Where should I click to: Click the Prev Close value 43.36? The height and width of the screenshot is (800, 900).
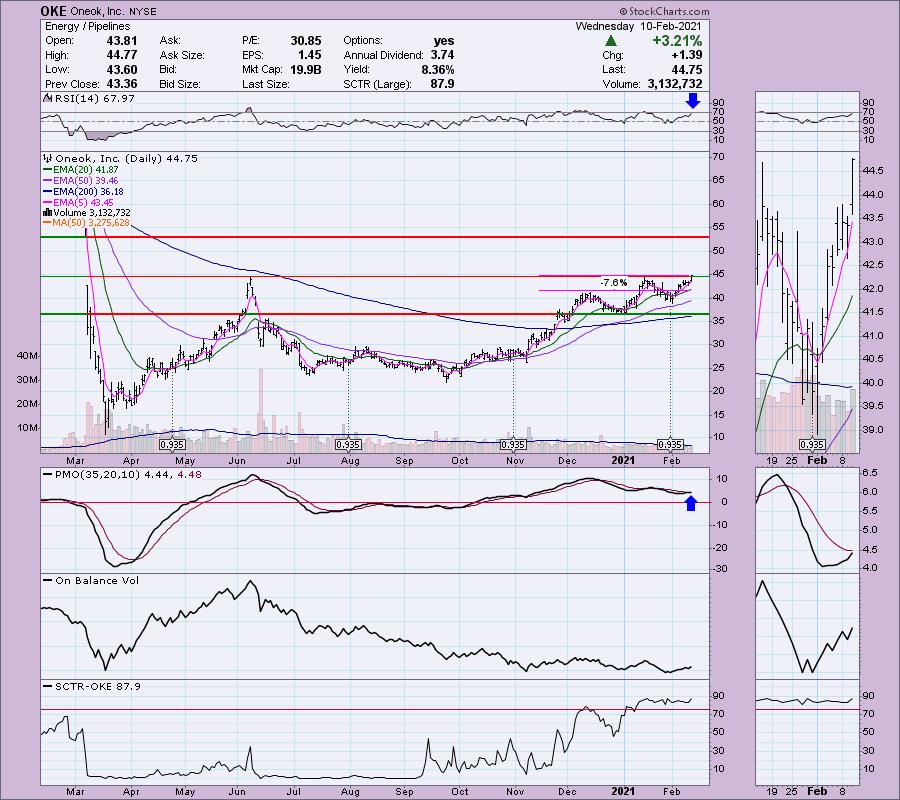(121, 84)
